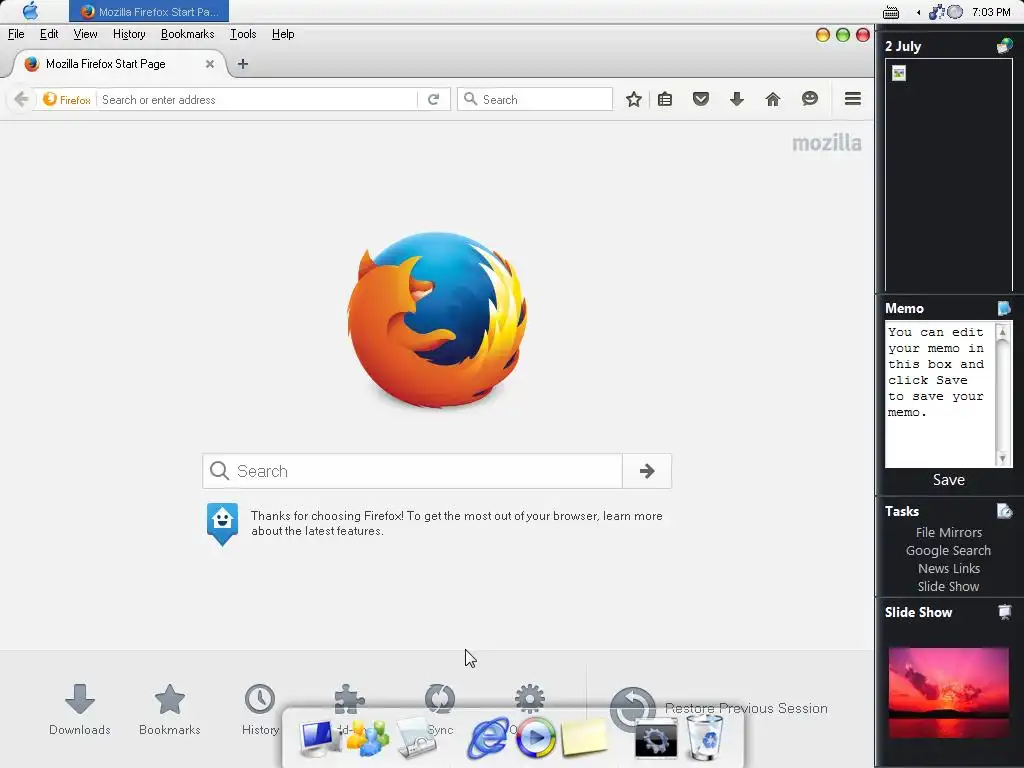Open History from the start page launcher

[x=260, y=710]
